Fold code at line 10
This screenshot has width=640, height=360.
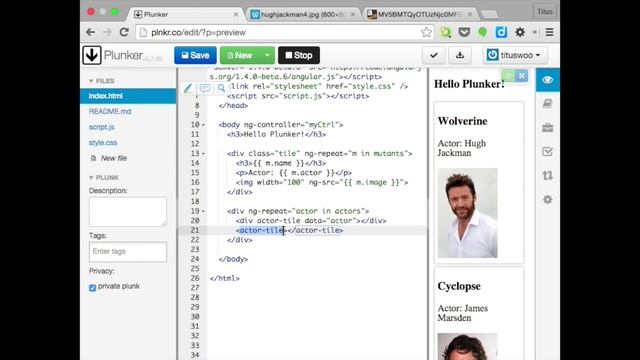point(203,125)
